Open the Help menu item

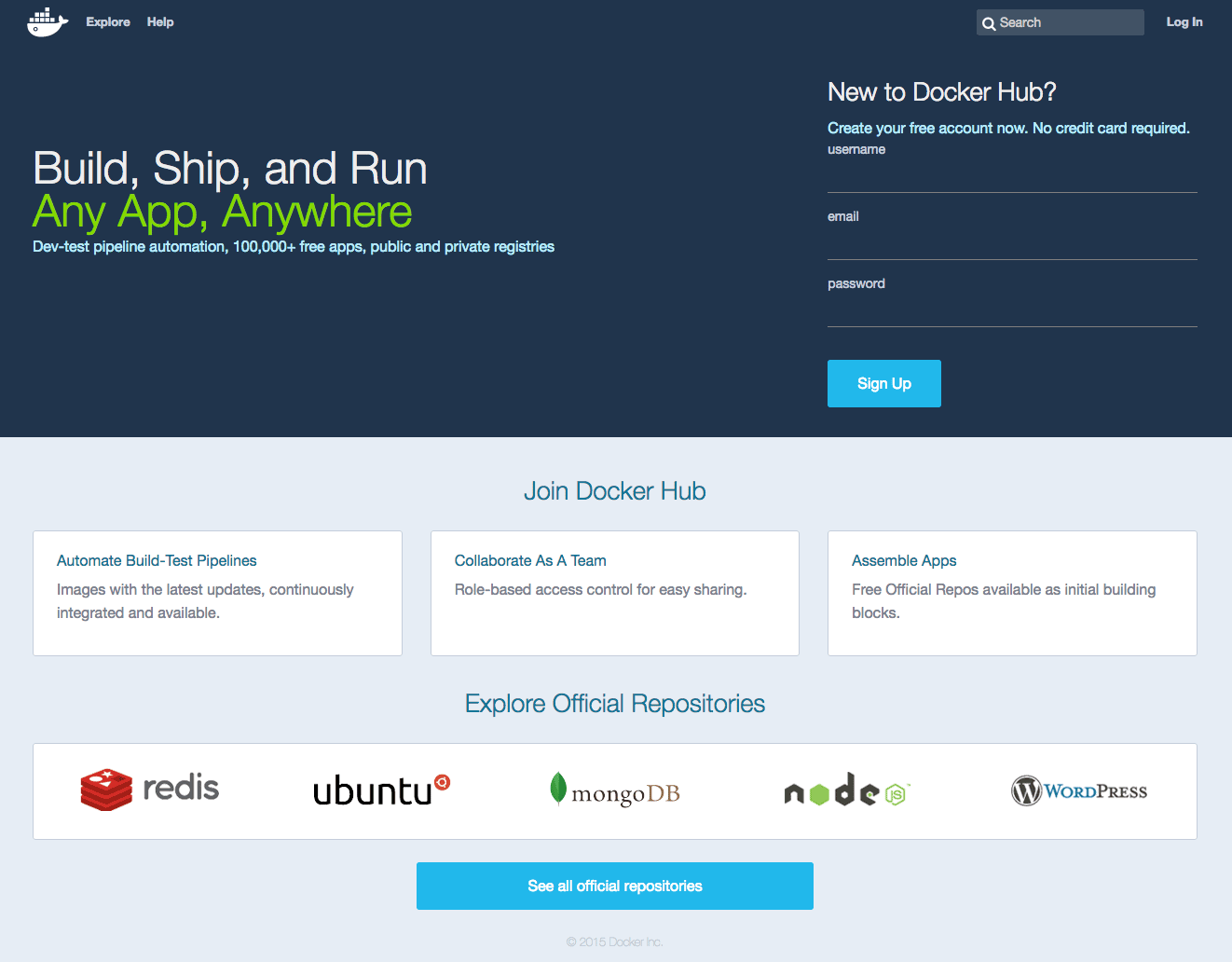click(159, 21)
